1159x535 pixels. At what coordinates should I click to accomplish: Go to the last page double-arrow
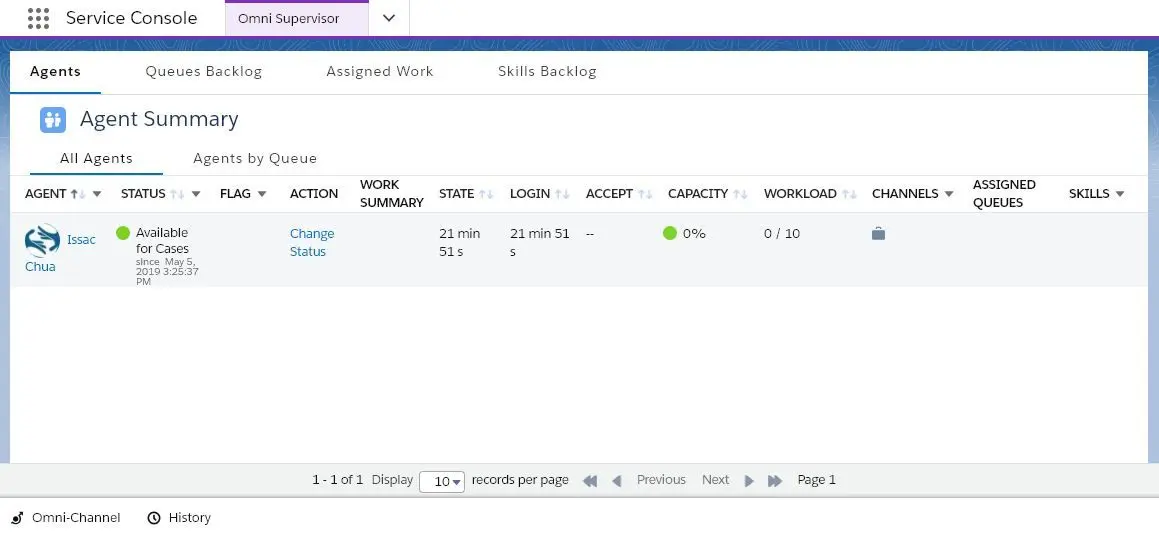[775, 481]
